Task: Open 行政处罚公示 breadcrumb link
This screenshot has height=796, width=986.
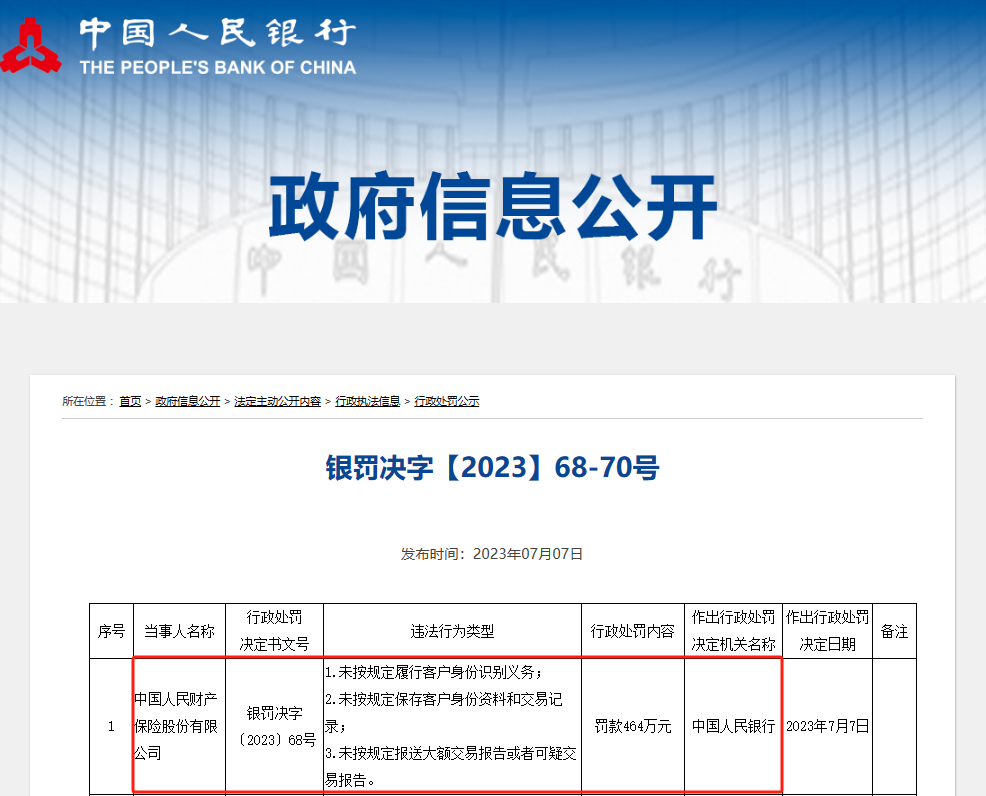Action: [446, 401]
